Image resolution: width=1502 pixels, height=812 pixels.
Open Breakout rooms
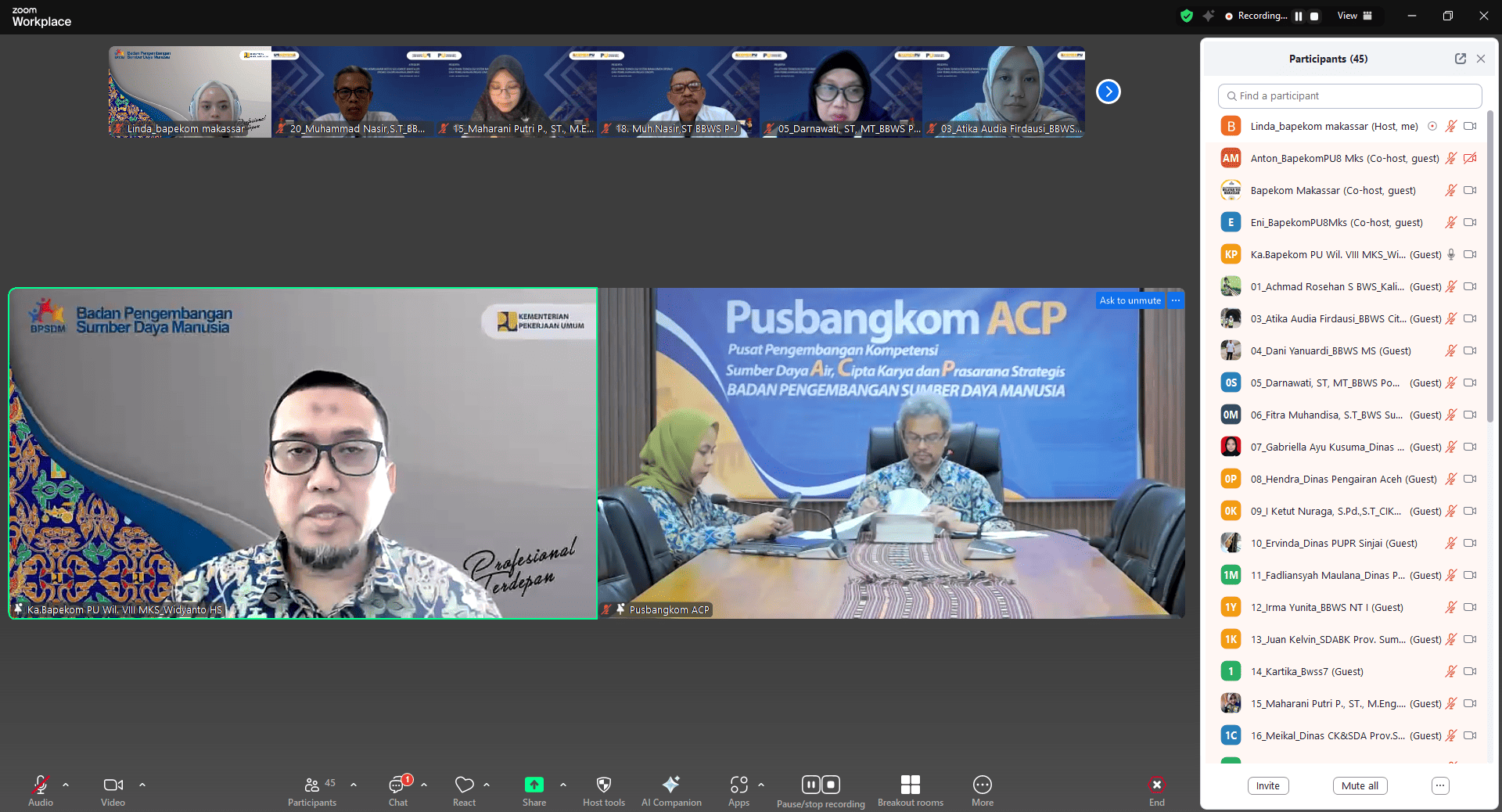point(911,790)
